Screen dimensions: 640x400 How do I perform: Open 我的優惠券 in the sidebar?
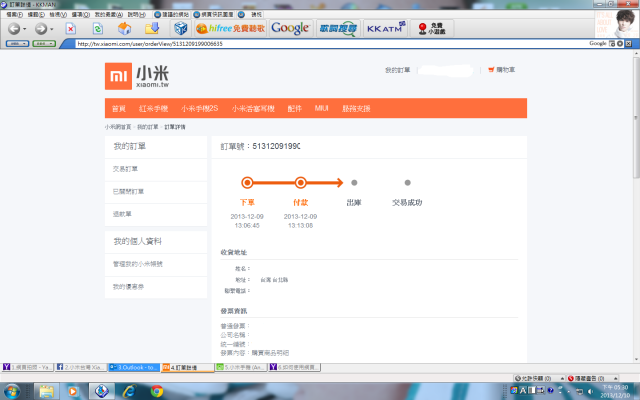(128, 287)
